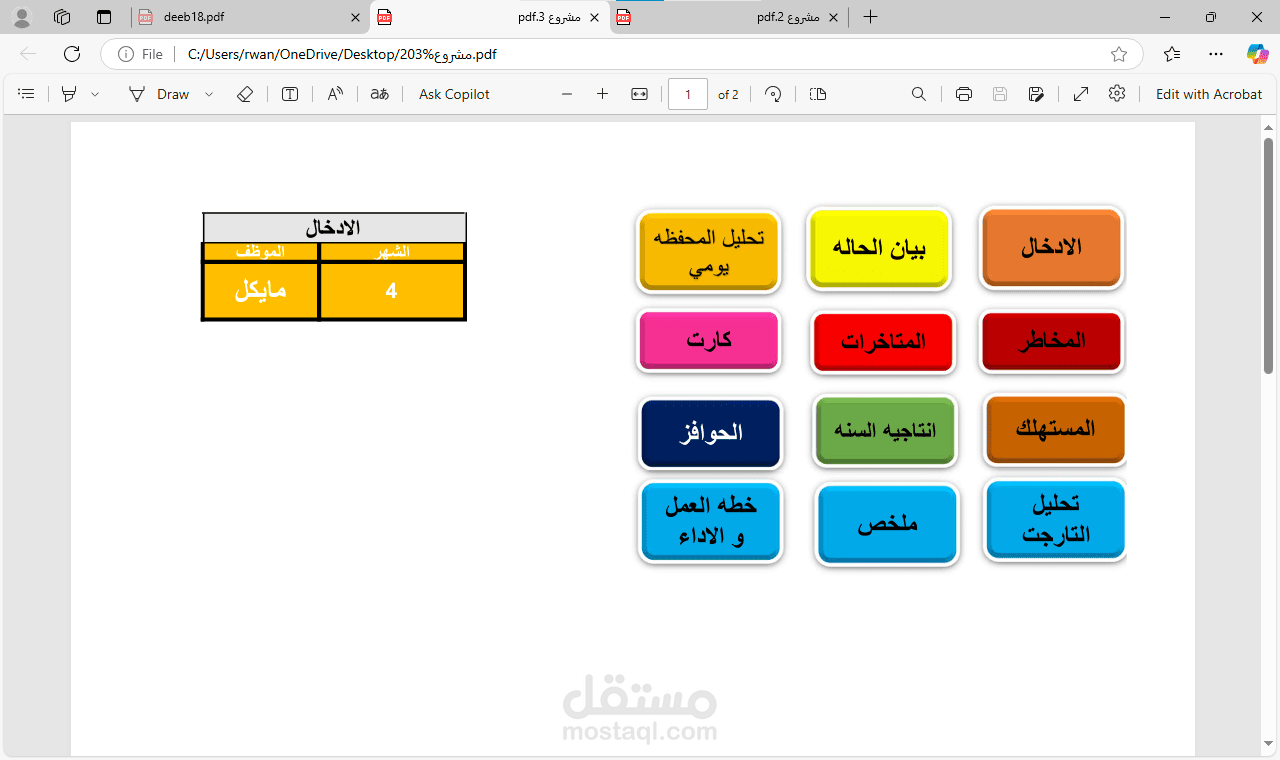Open tab actions menu

coord(104,17)
